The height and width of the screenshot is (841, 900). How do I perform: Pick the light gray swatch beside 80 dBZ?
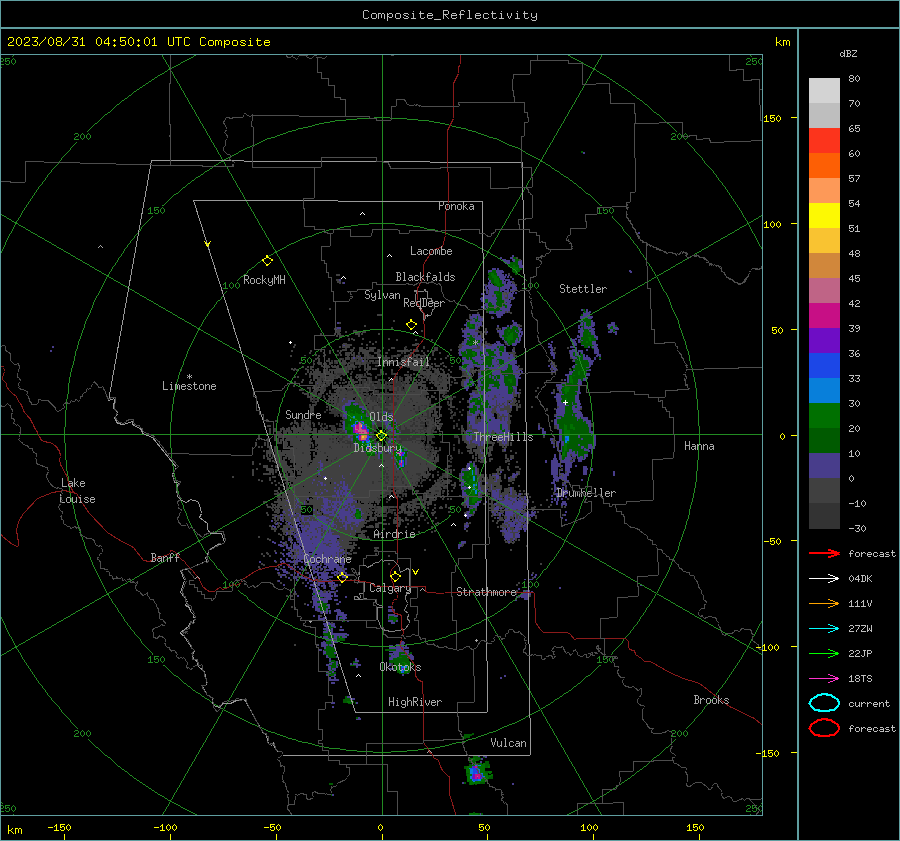[x=824, y=91]
